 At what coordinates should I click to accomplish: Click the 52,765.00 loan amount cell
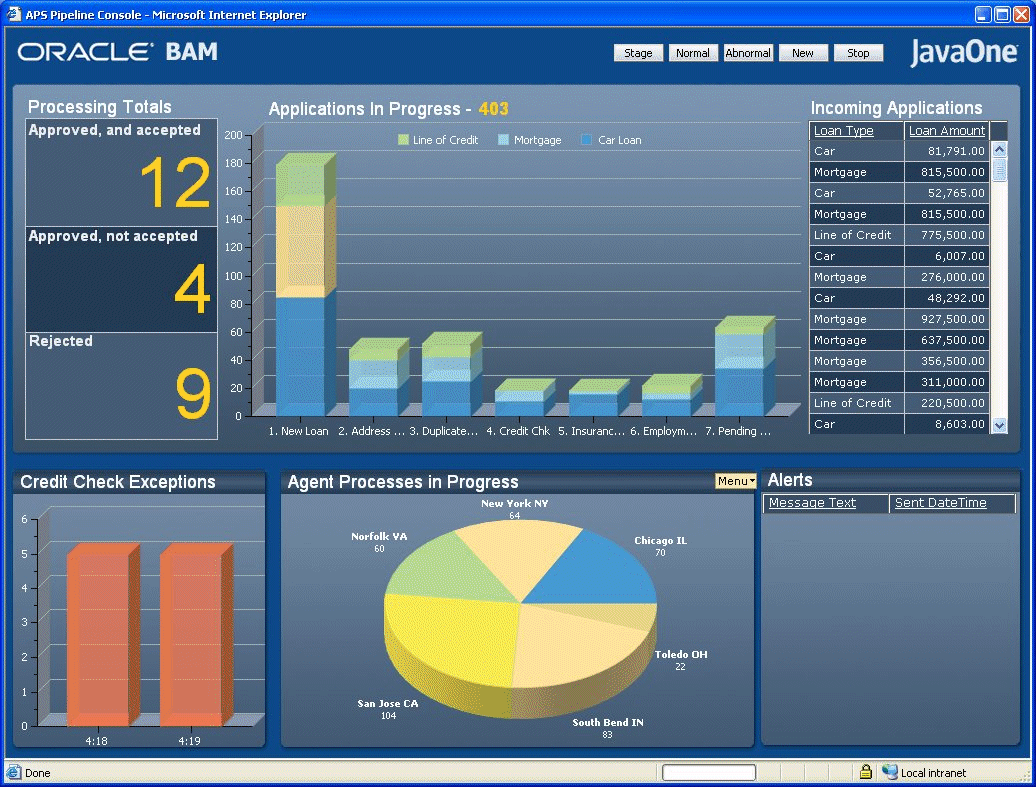[x=946, y=193]
